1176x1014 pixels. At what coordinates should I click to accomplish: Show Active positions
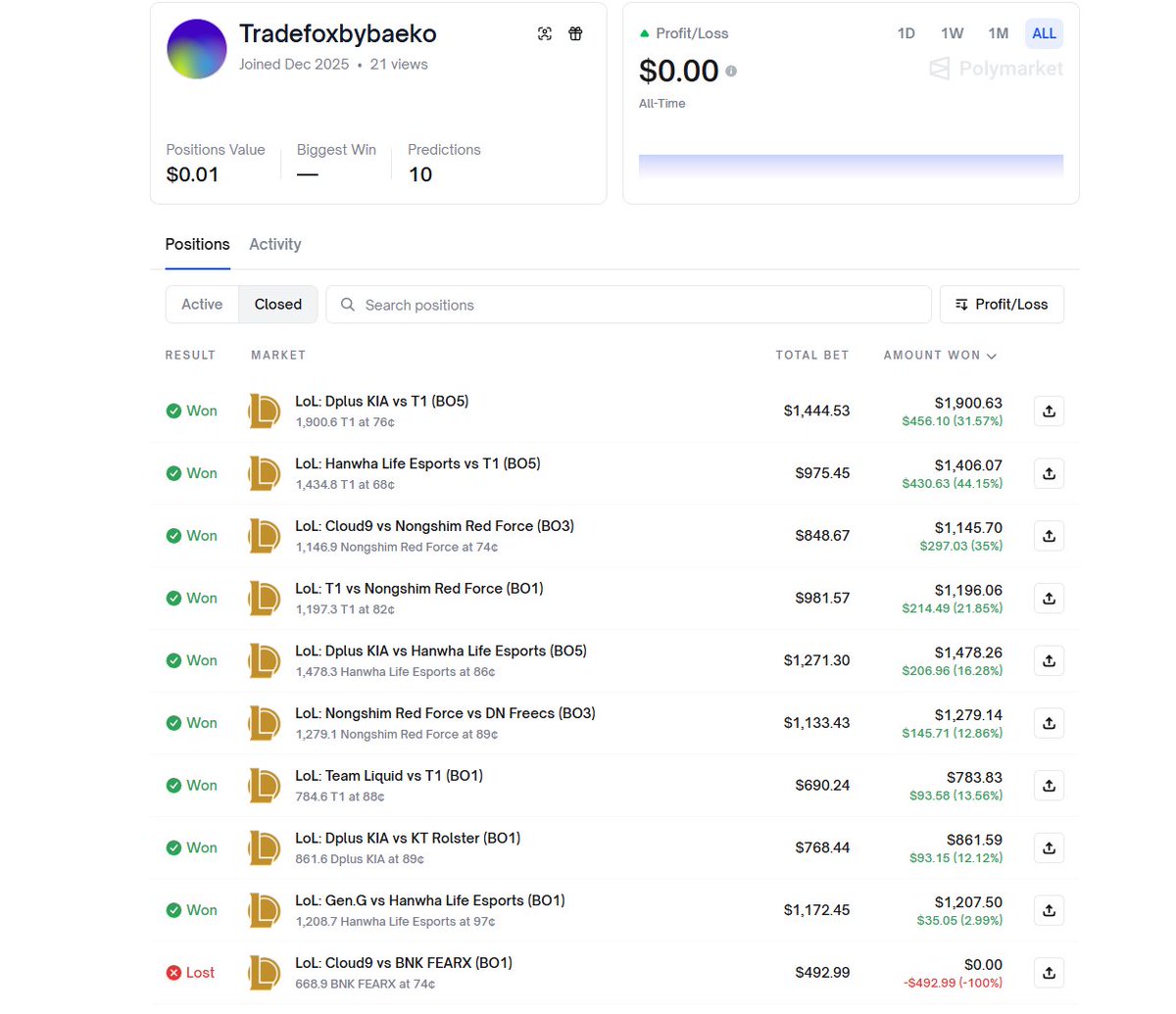click(x=202, y=305)
